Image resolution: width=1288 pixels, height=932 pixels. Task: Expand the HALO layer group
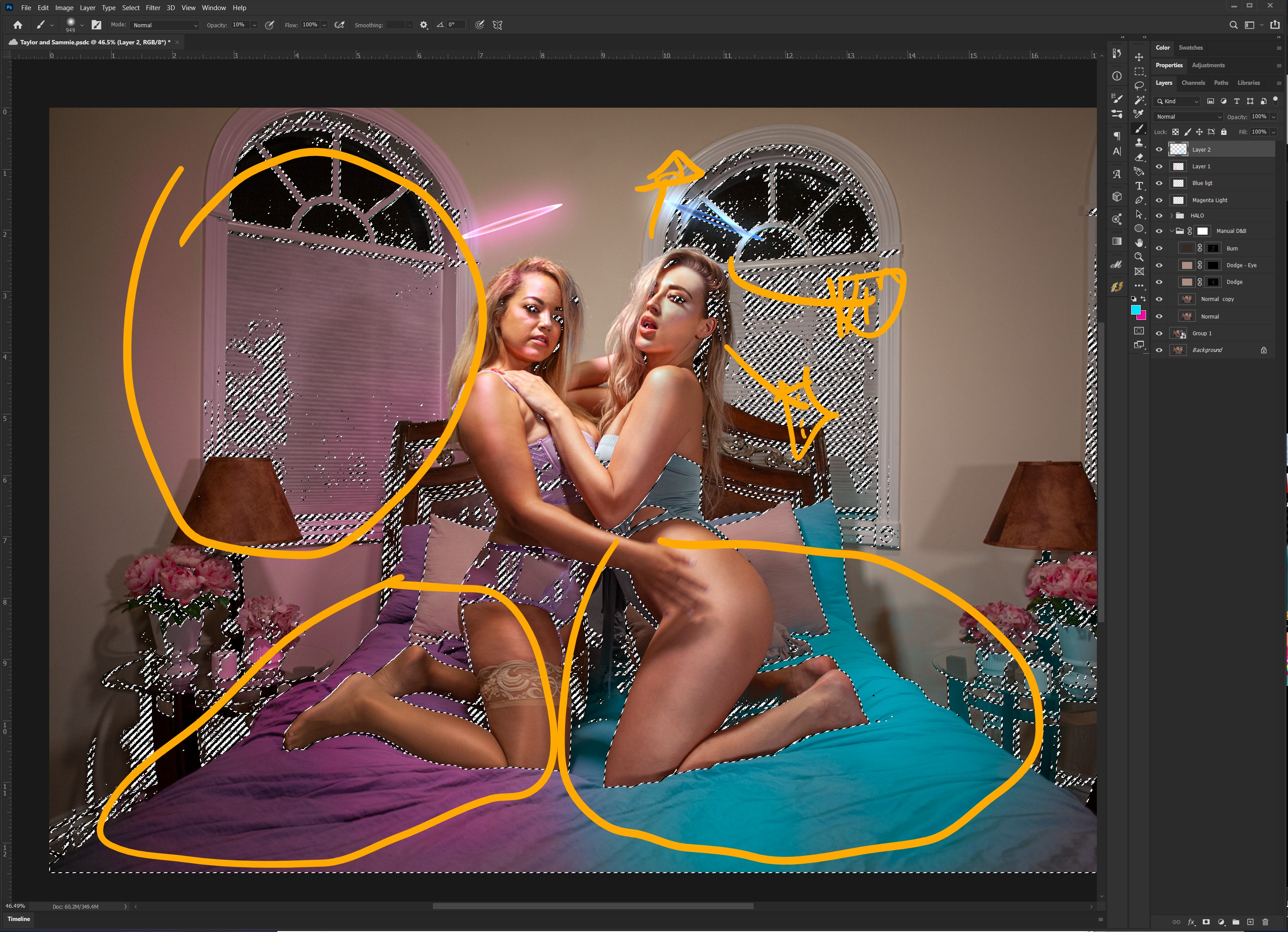pos(1171,216)
